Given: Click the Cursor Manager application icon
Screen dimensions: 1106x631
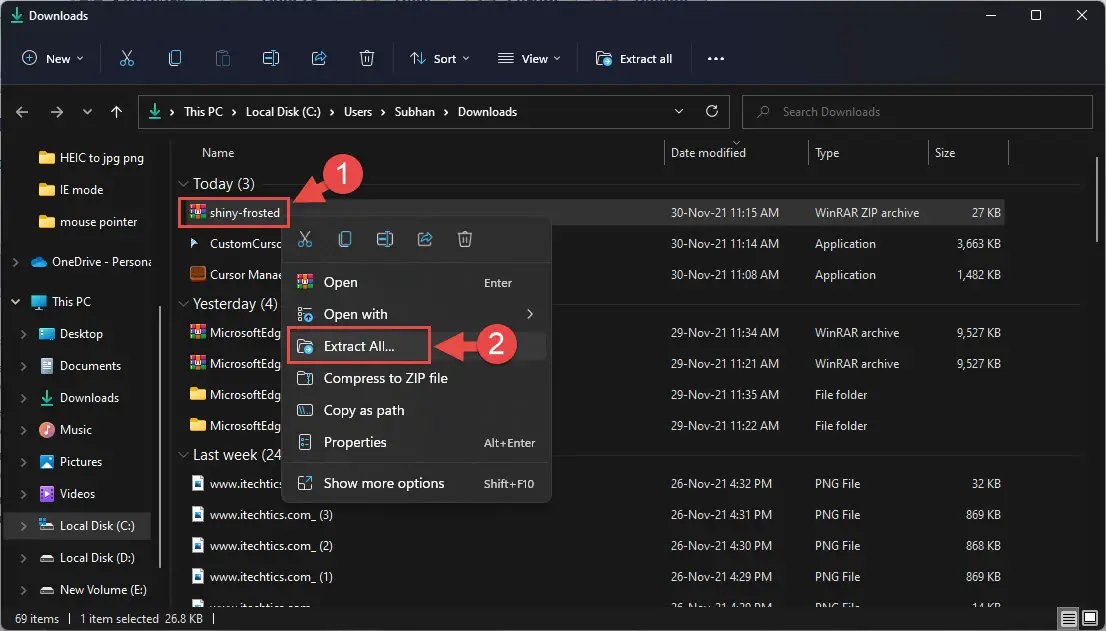Looking at the screenshot, I should pos(198,274).
